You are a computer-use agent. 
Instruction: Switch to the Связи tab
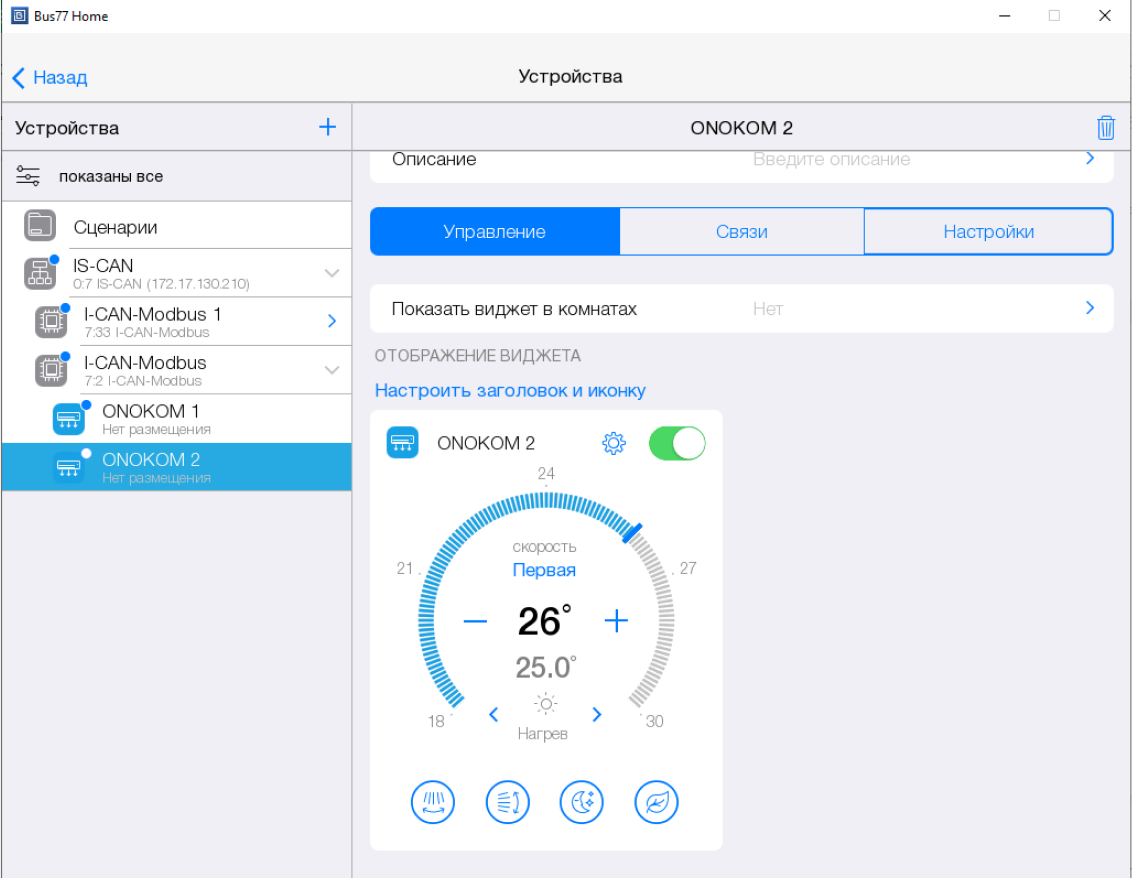tap(741, 232)
